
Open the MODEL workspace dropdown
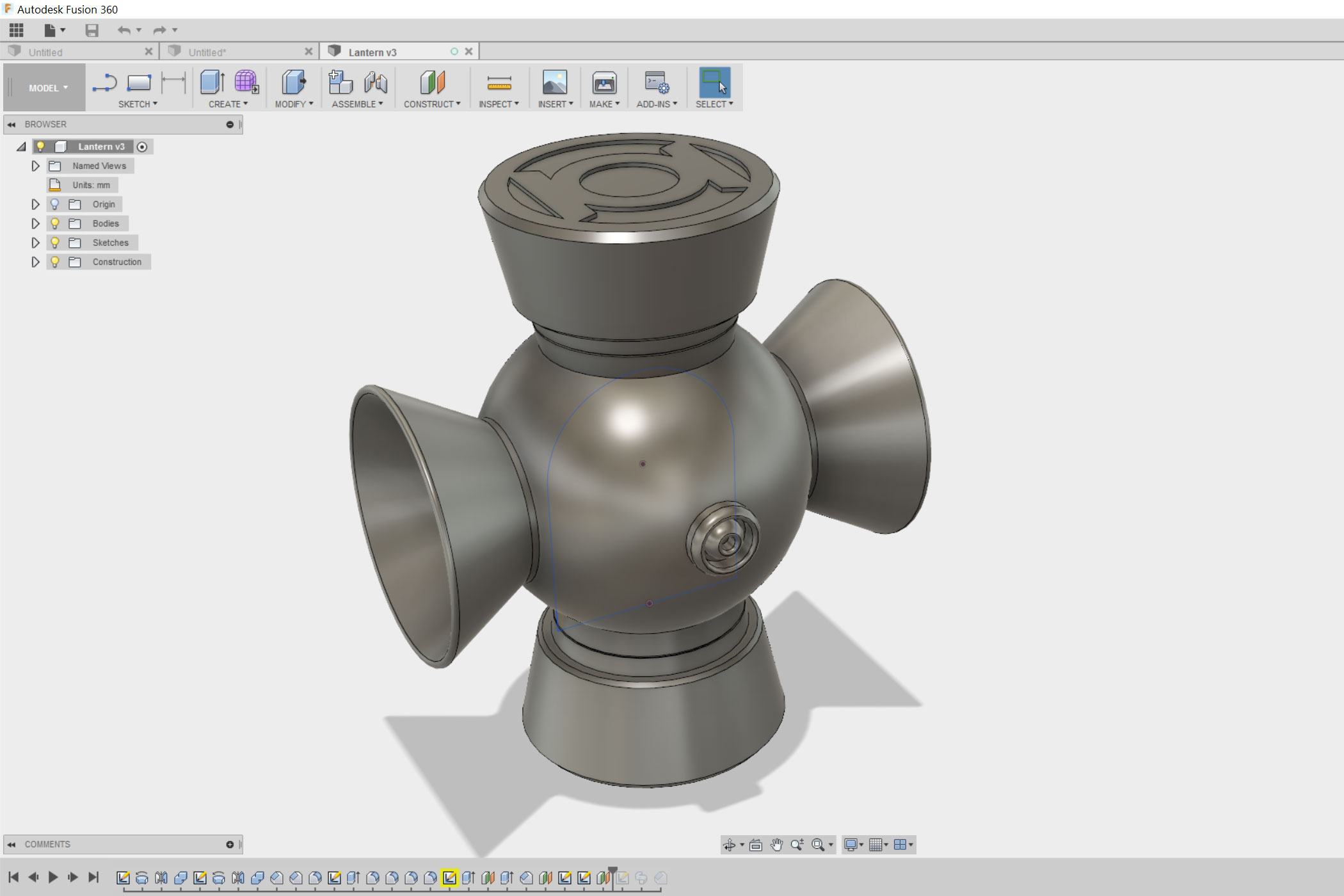tap(47, 88)
